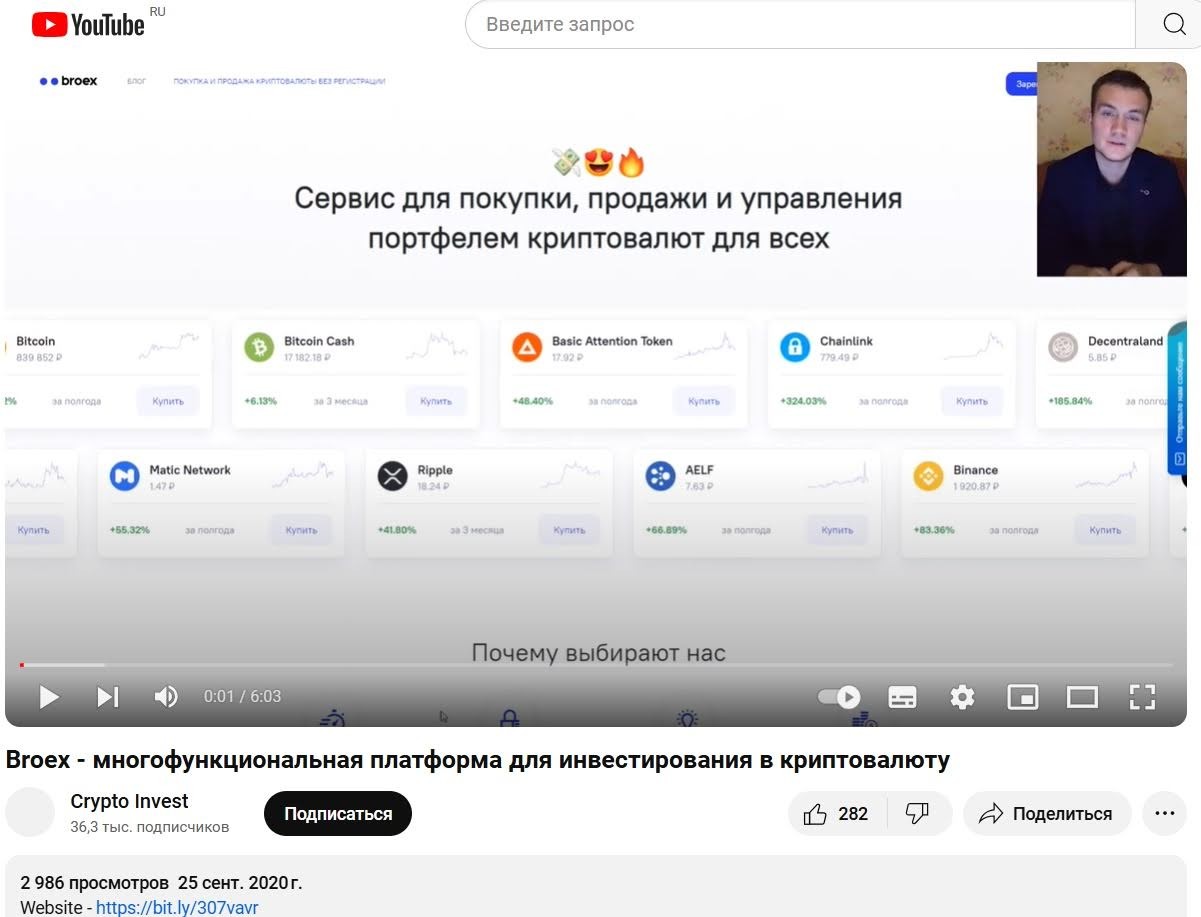The image size is (1201, 917).
Task: Focus the search query input field
Action: (800, 24)
